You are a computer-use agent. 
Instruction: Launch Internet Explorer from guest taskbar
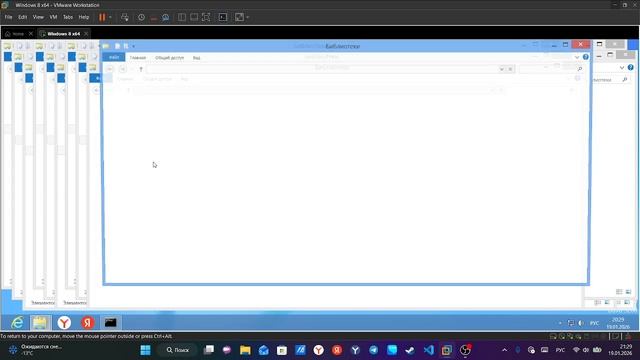tap(17, 322)
